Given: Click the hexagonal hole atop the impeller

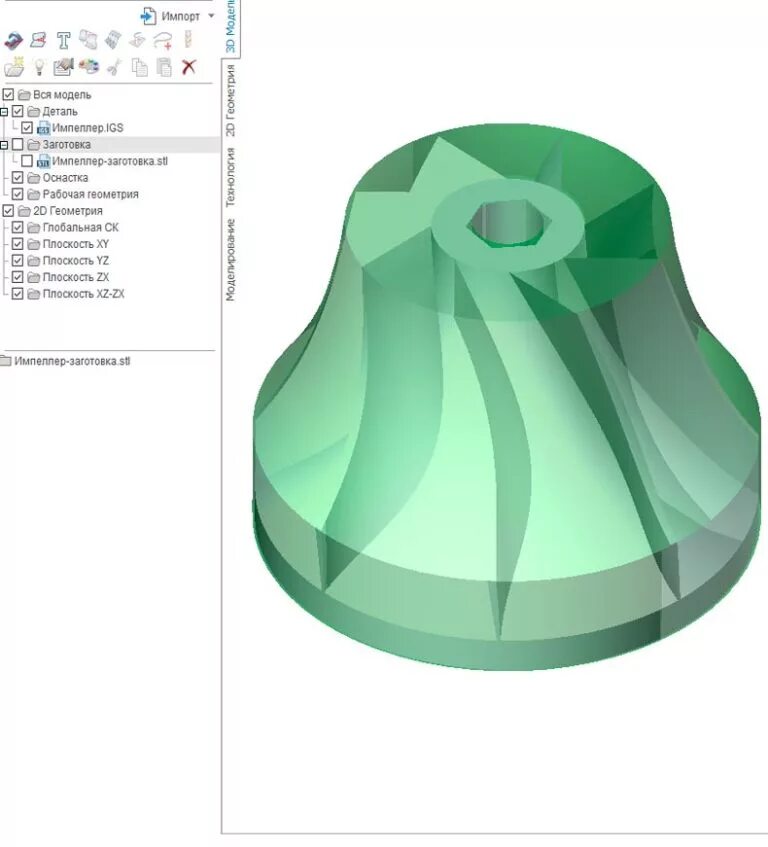Looking at the screenshot, I should tap(508, 223).
